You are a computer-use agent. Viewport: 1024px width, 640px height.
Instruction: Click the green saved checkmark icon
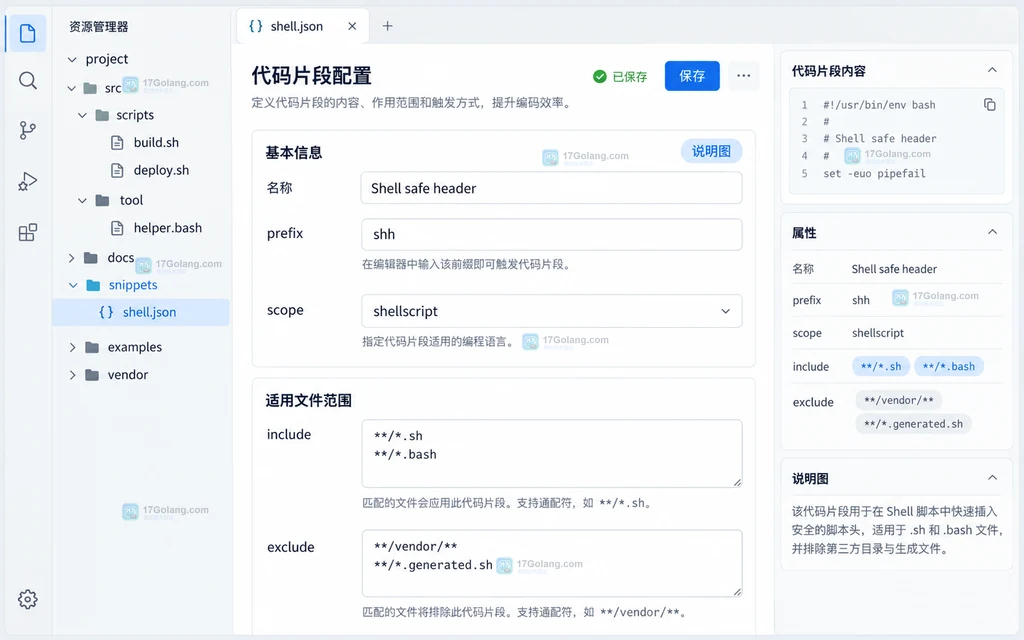(600, 76)
